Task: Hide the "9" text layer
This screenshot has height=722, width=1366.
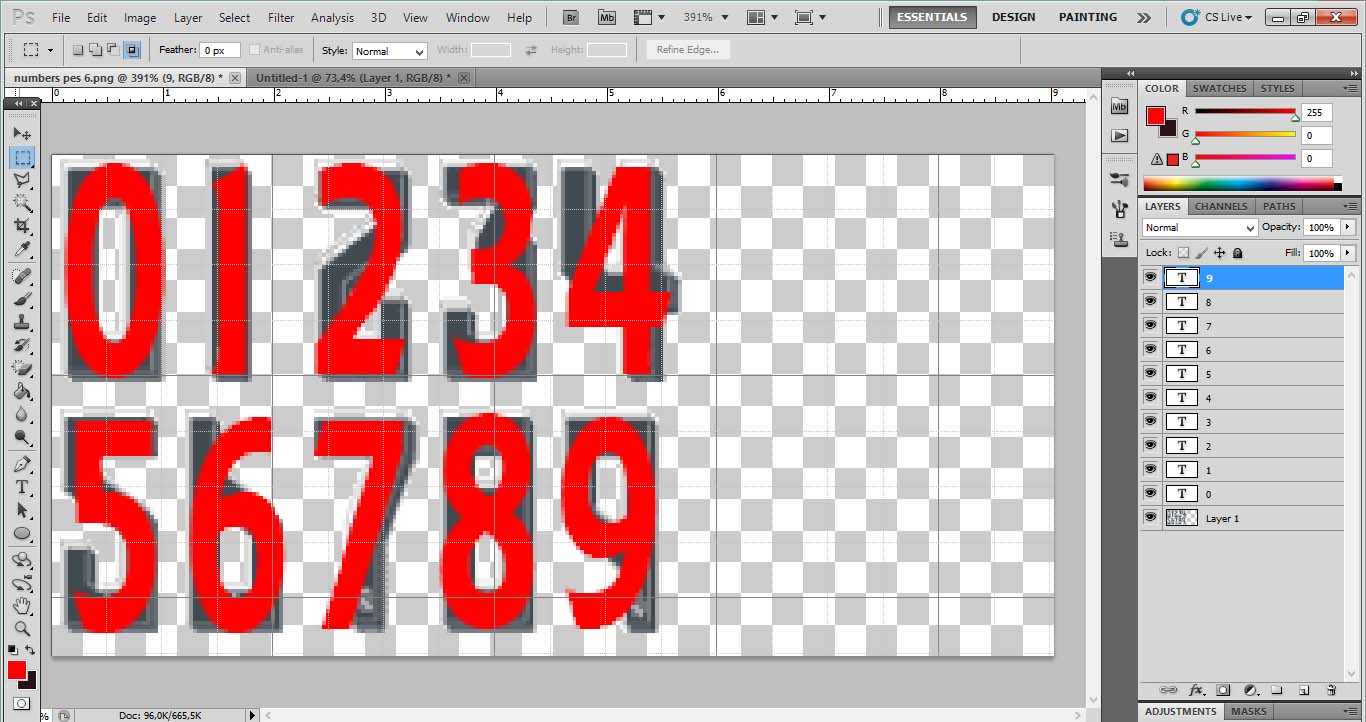Action: tap(1150, 277)
